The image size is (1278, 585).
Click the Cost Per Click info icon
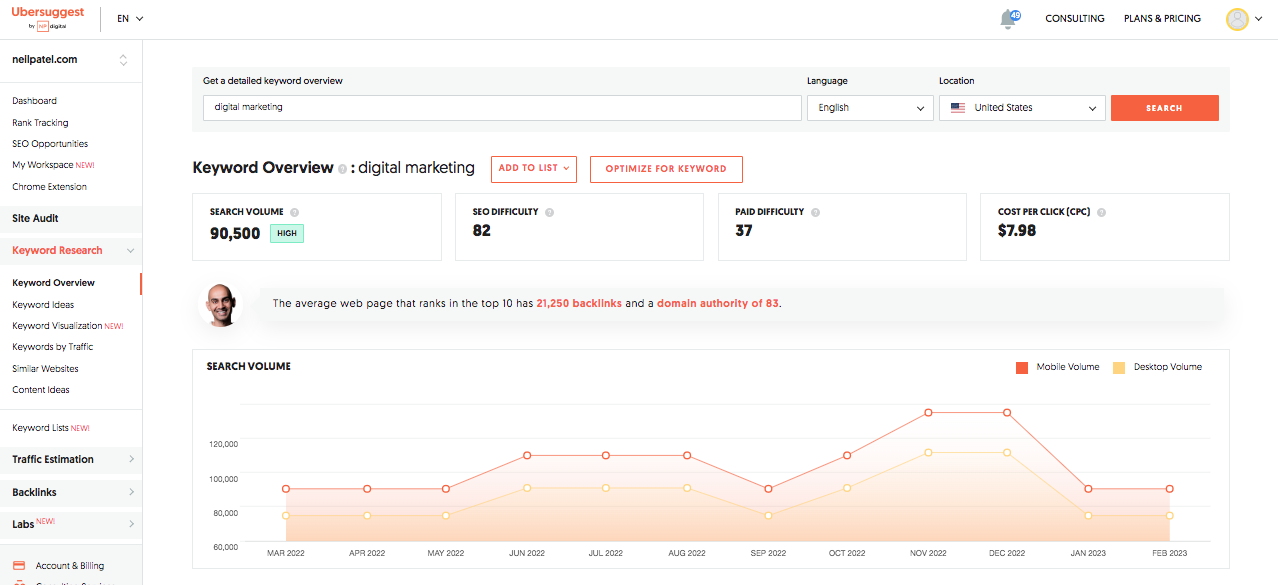[1101, 212]
